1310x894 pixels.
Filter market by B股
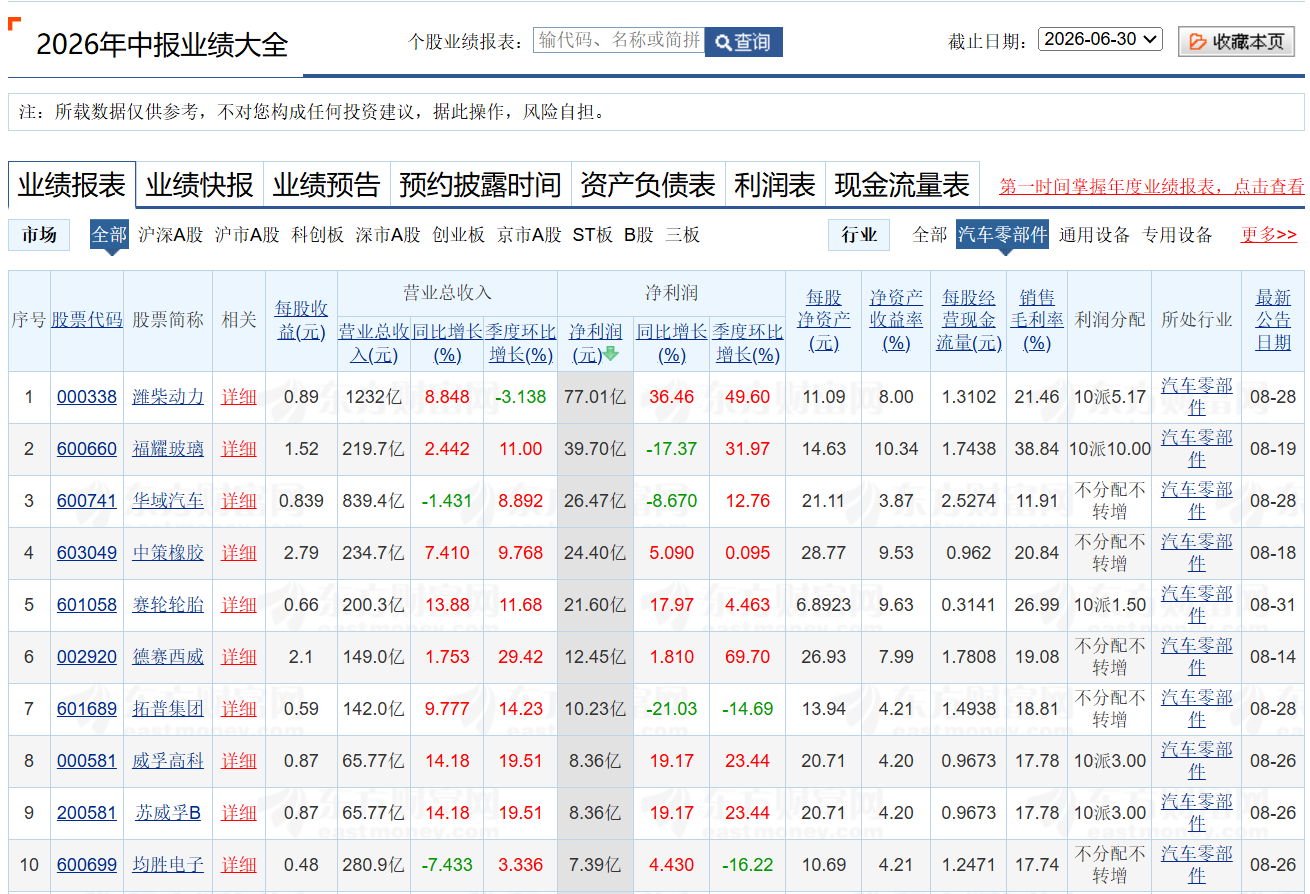[639, 235]
